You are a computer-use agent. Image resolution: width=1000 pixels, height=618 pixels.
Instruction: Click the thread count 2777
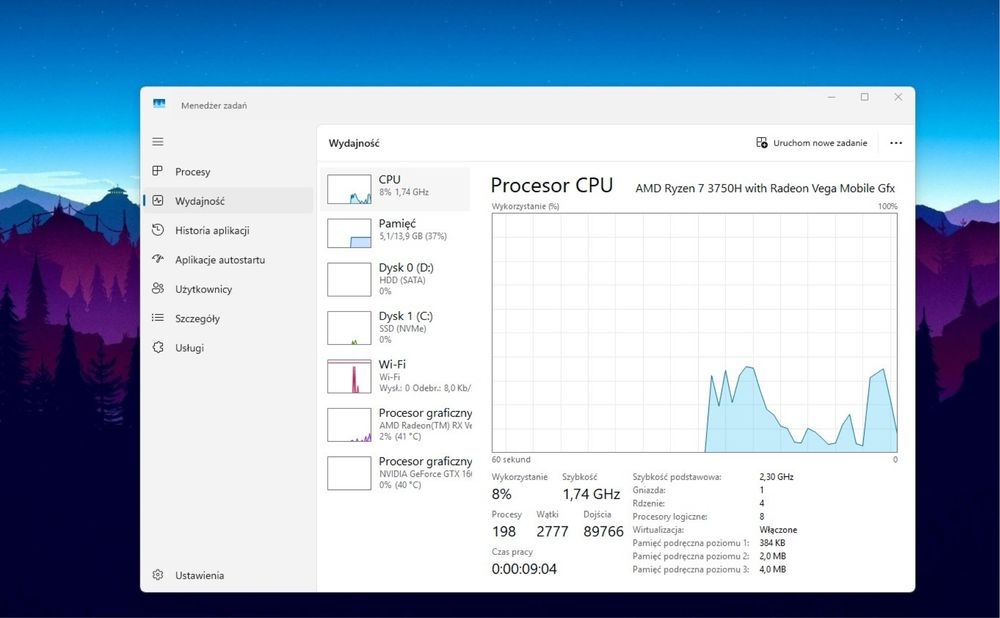point(552,531)
